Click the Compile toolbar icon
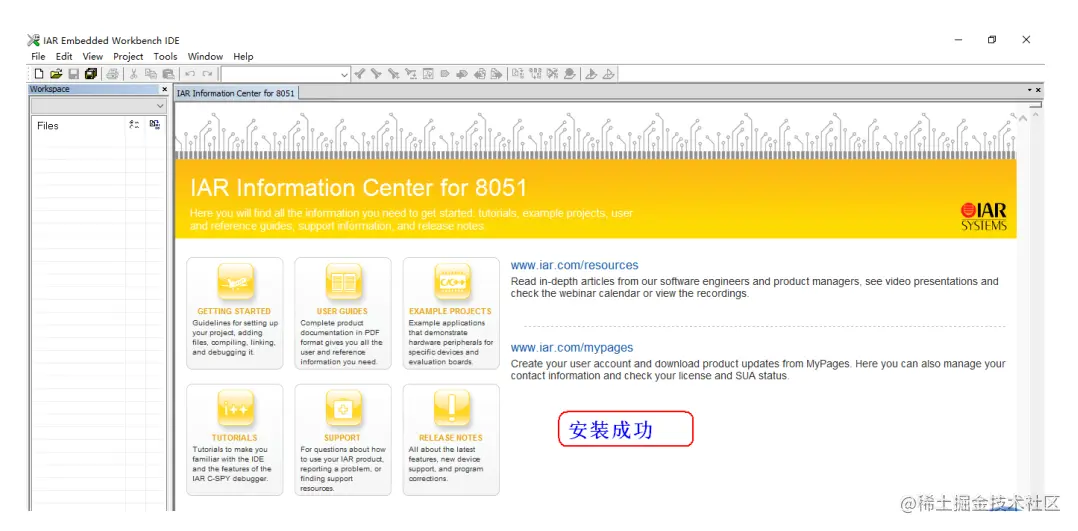The image size is (1078, 531). pyautogui.click(x=518, y=74)
